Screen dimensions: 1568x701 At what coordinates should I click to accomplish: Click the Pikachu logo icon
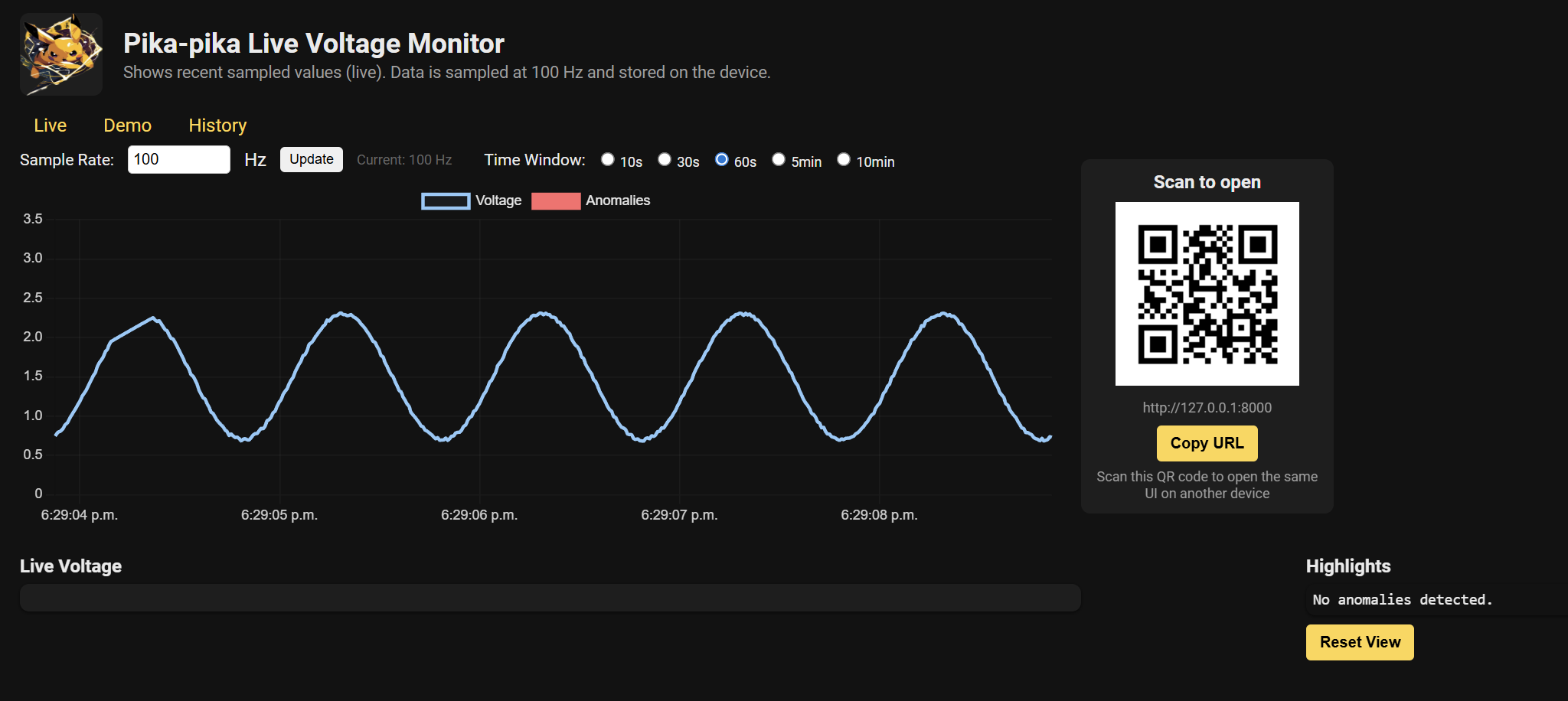(x=61, y=54)
